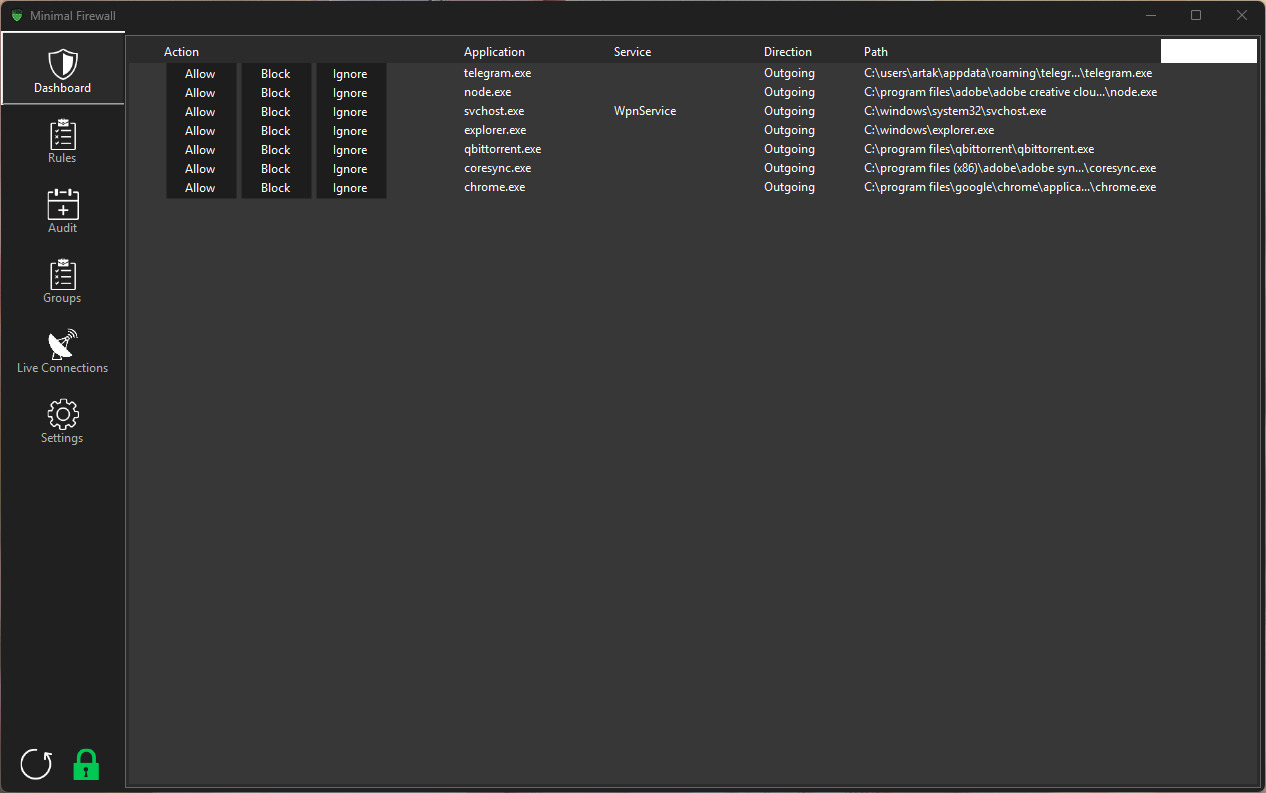This screenshot has width=1266, height=793.
Task: Click the circular refresh arrow icon
Action: click(36, 765)
